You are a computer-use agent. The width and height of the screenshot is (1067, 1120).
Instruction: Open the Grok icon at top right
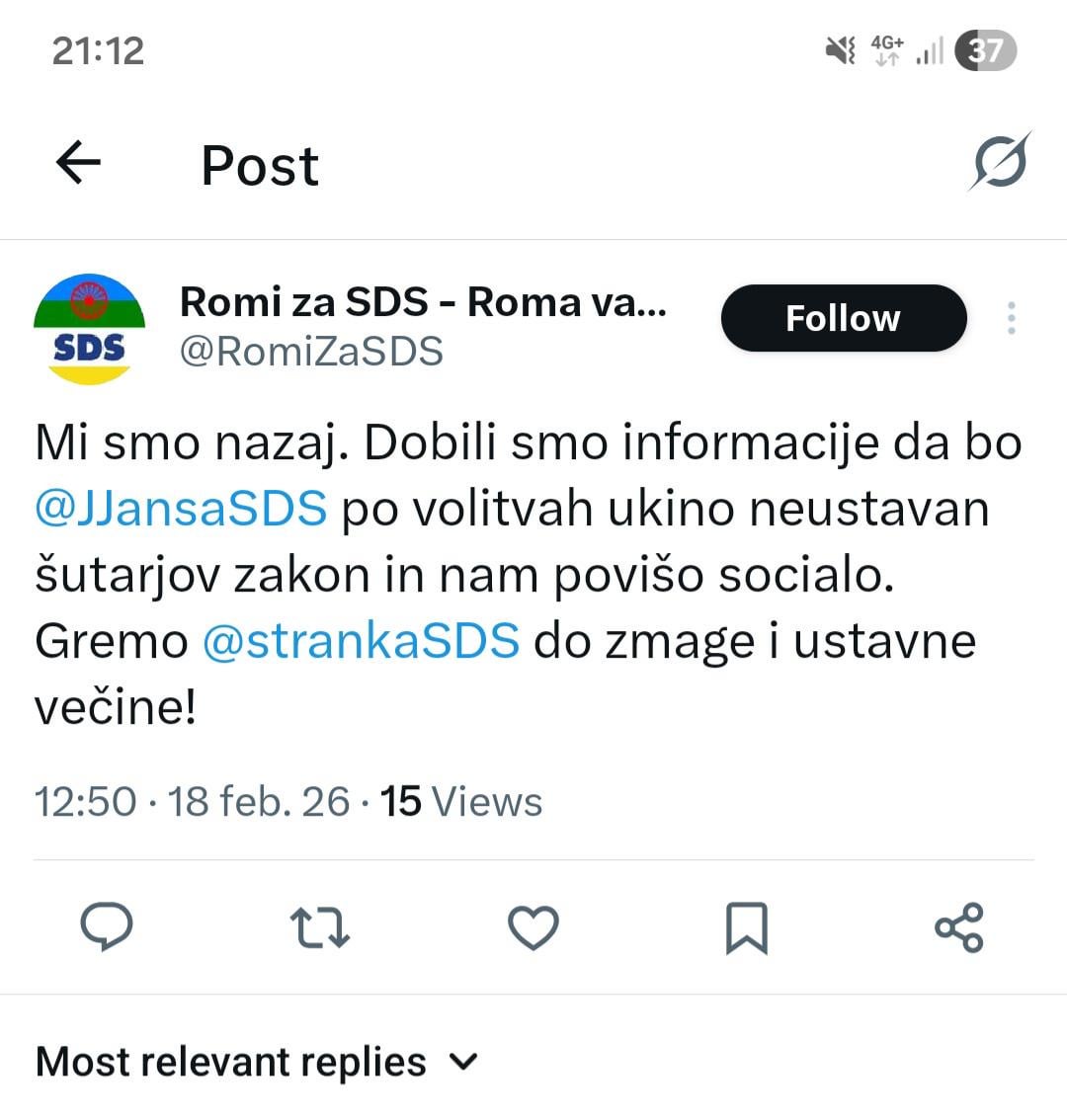tap(1000, 161)
